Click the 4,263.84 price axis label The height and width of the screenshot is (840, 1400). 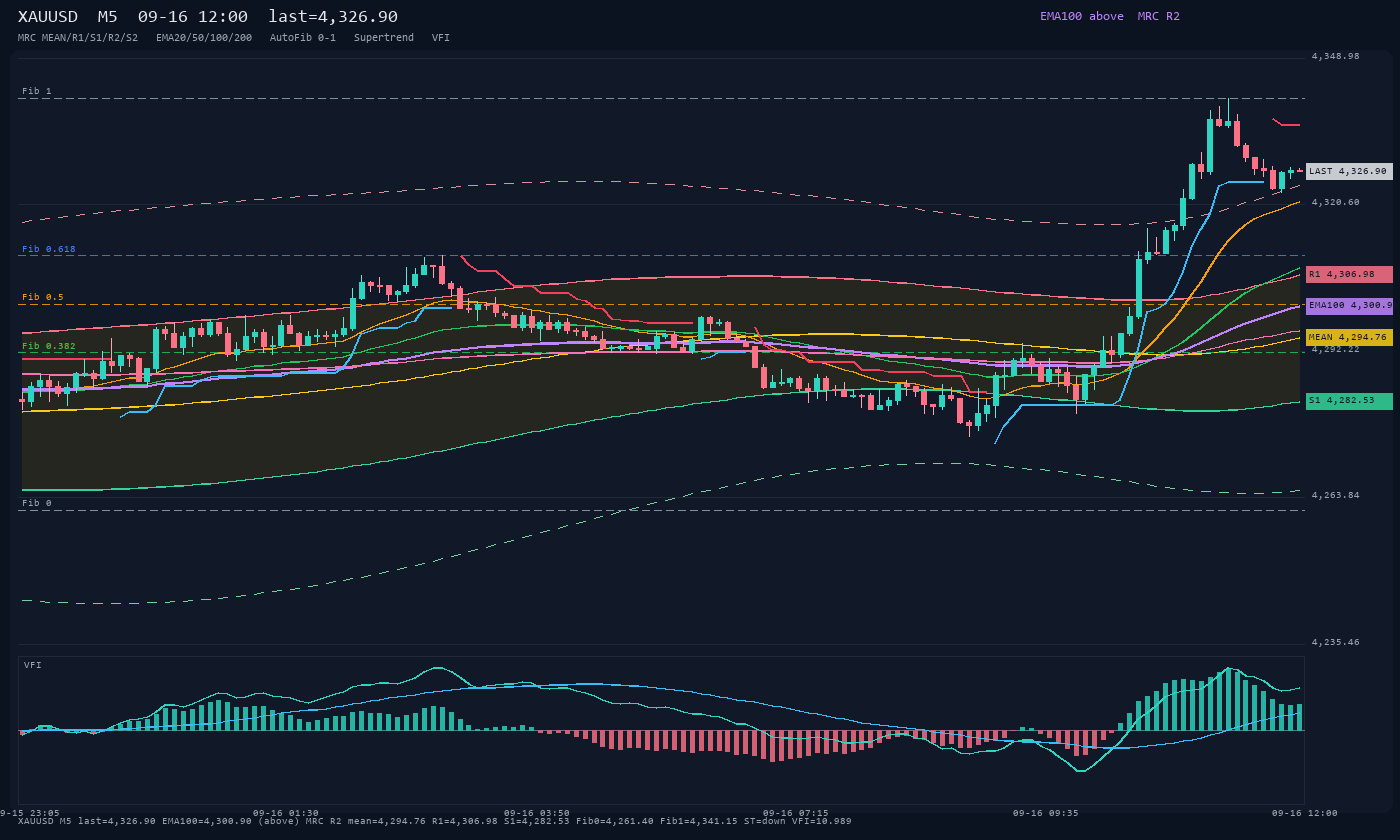tap(1336, 495)
